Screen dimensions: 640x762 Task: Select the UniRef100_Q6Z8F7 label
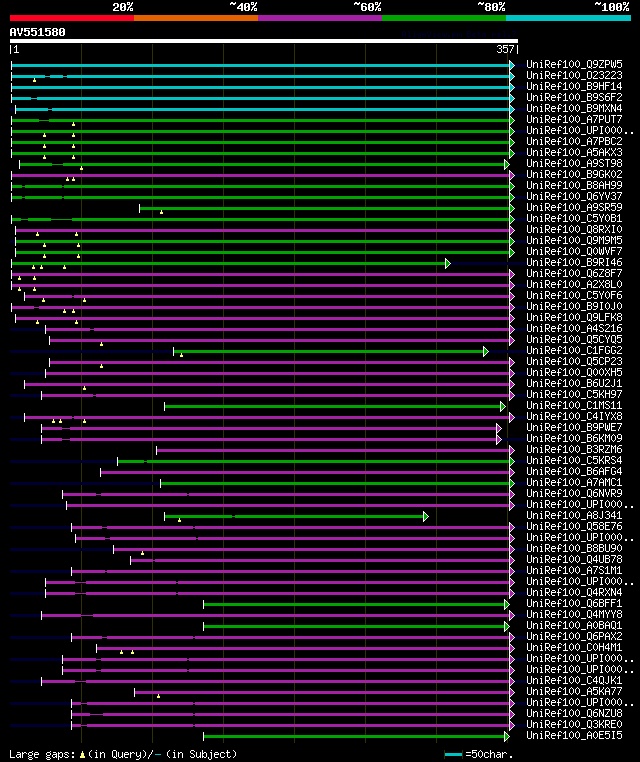(574, 273)
